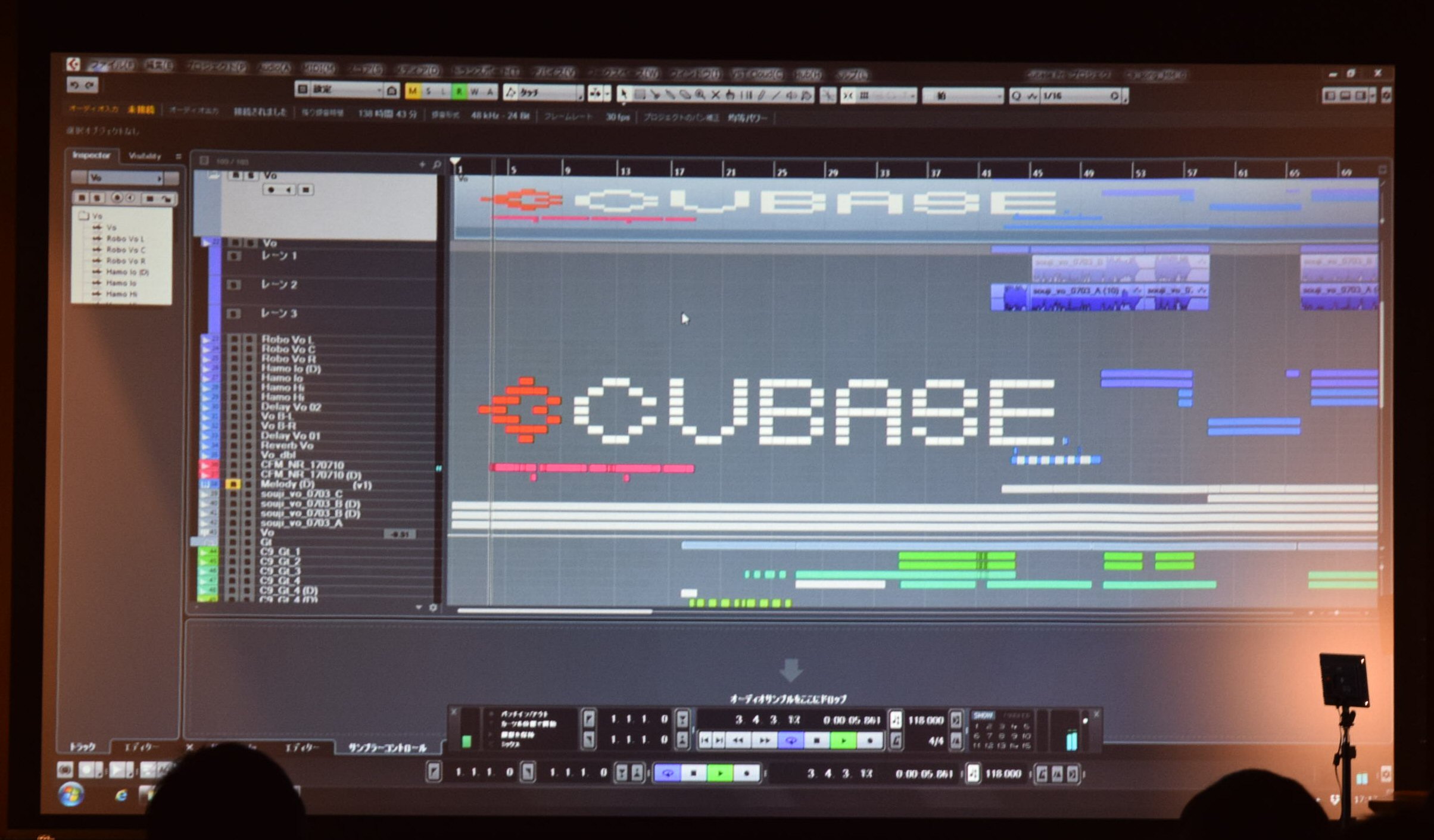Switch to the Visibility tab
Image resolution: width=1434 pixels, height=840 pixels.
(145, 156)
